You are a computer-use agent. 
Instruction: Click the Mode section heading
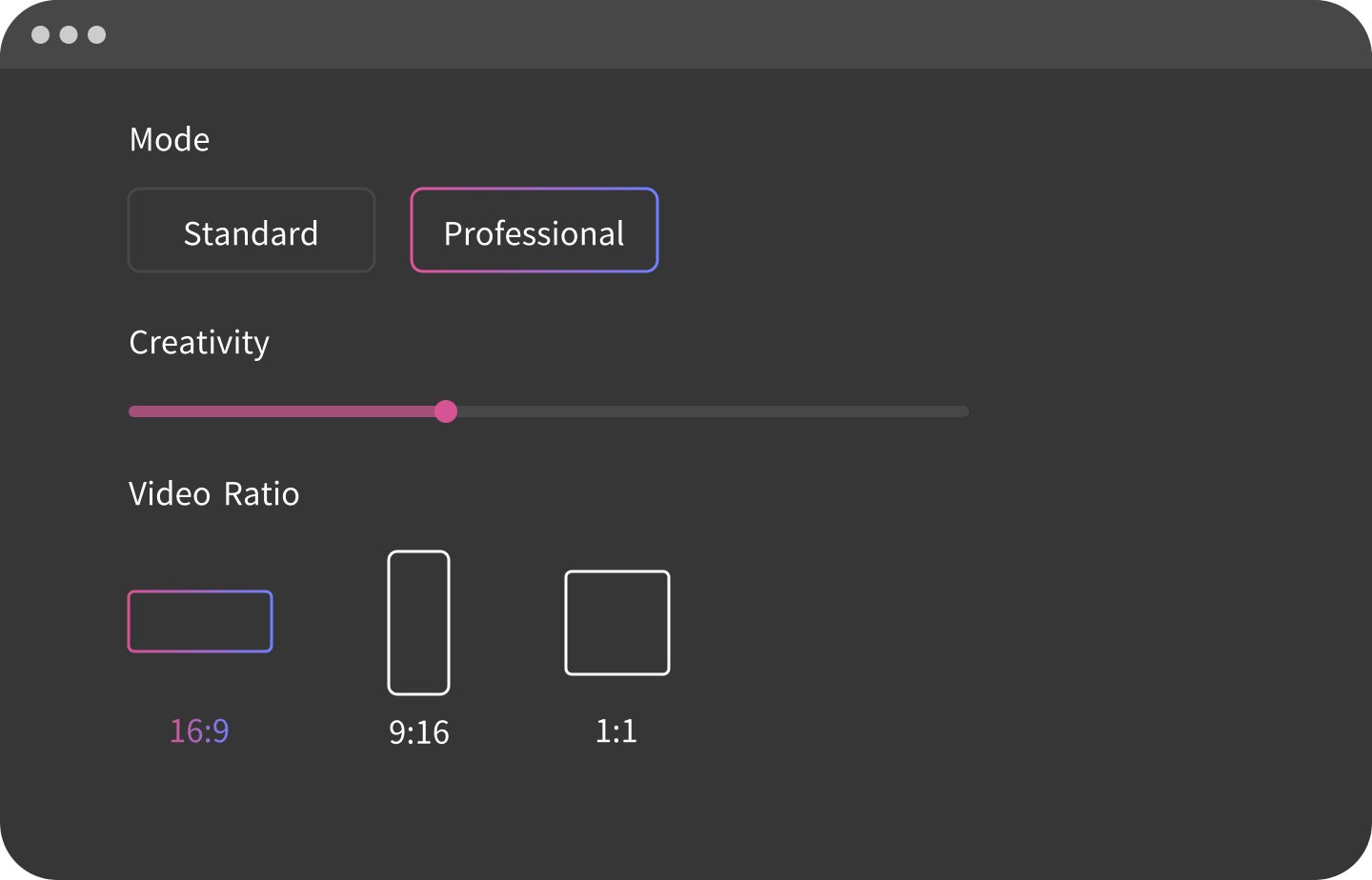[170, 140]
